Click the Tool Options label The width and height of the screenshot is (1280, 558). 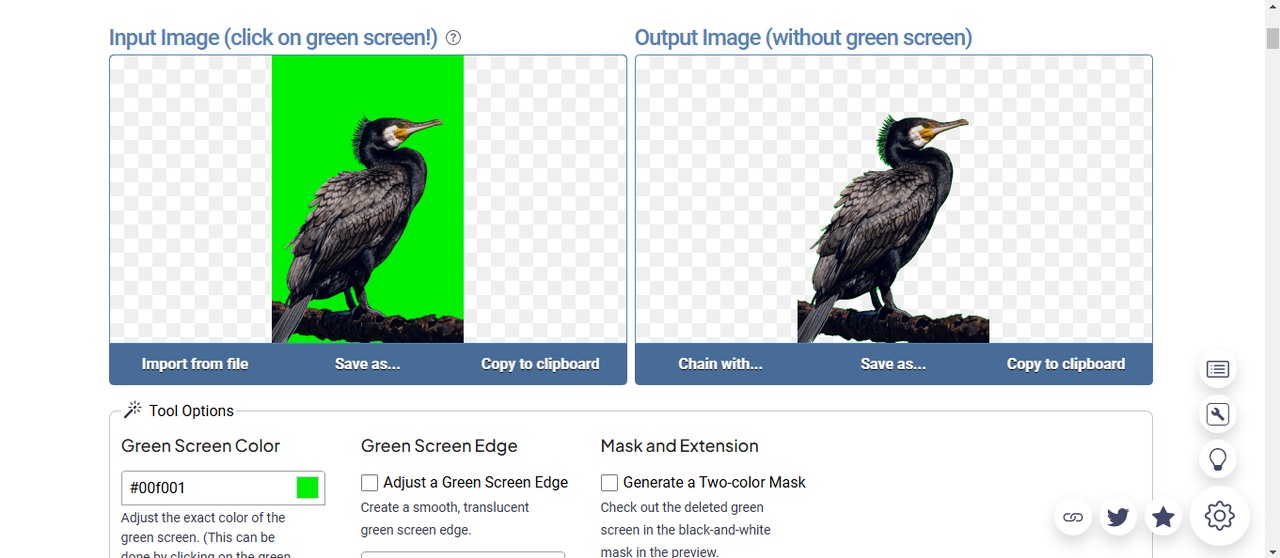point(191,411)
